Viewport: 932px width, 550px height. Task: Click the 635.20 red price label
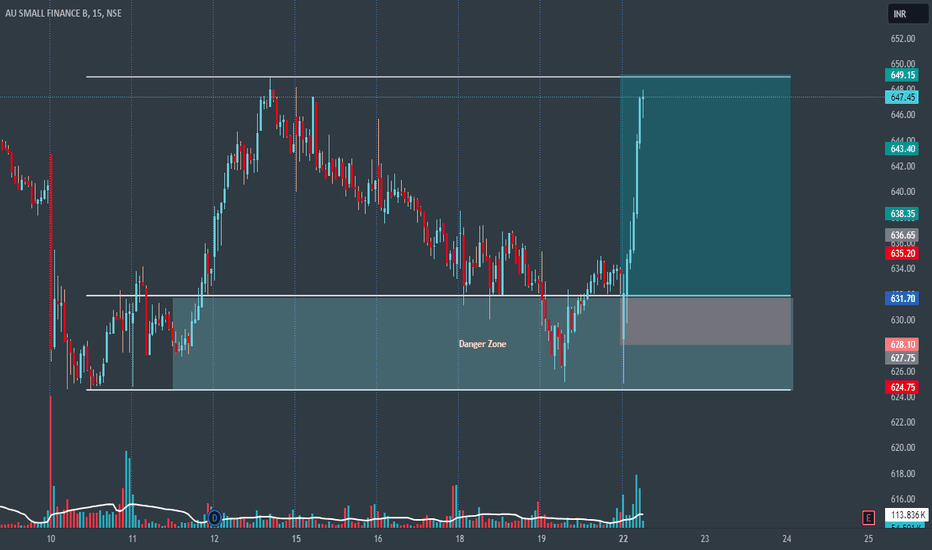tap(902, 253)
